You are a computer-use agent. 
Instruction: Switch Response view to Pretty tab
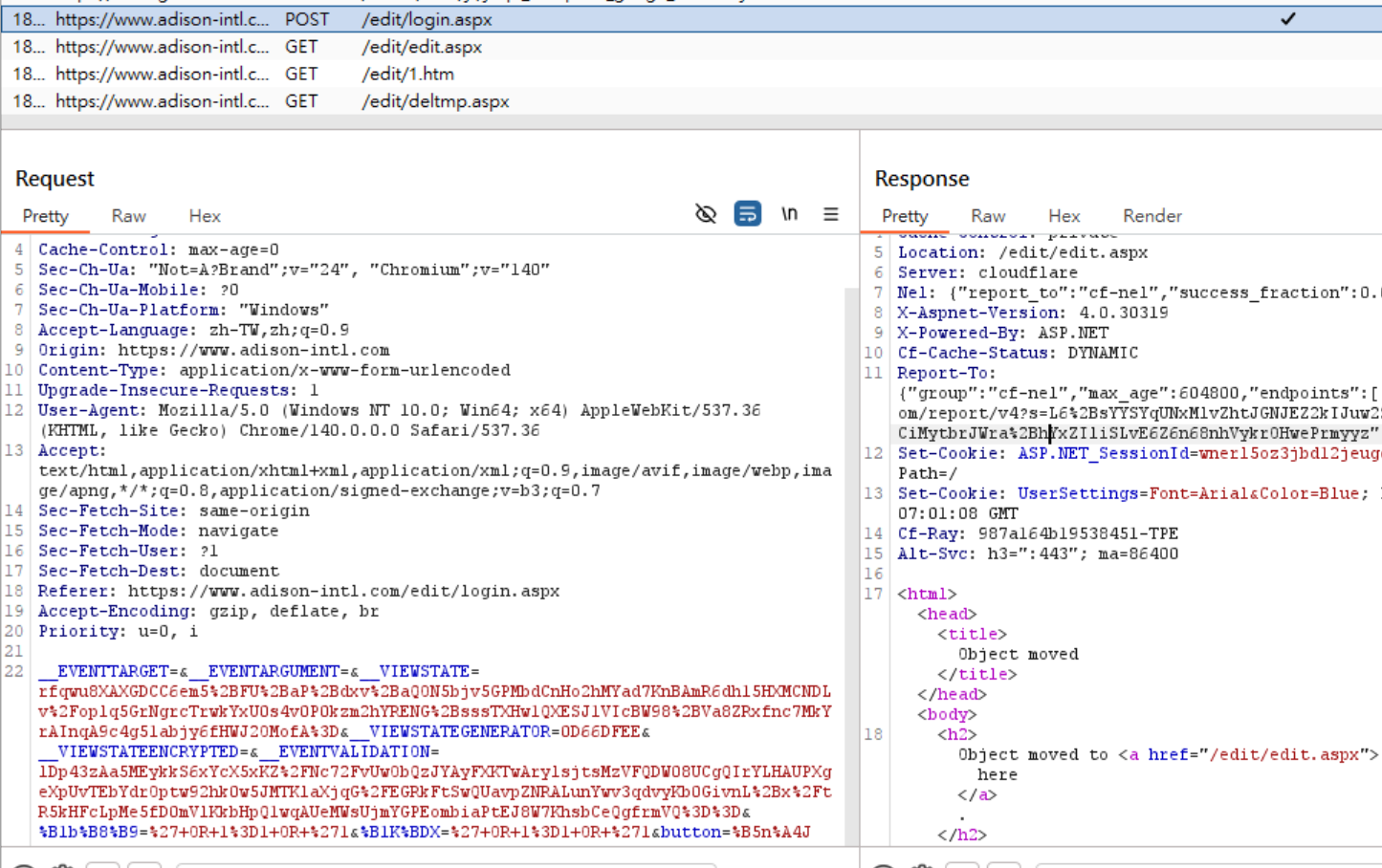905,216
